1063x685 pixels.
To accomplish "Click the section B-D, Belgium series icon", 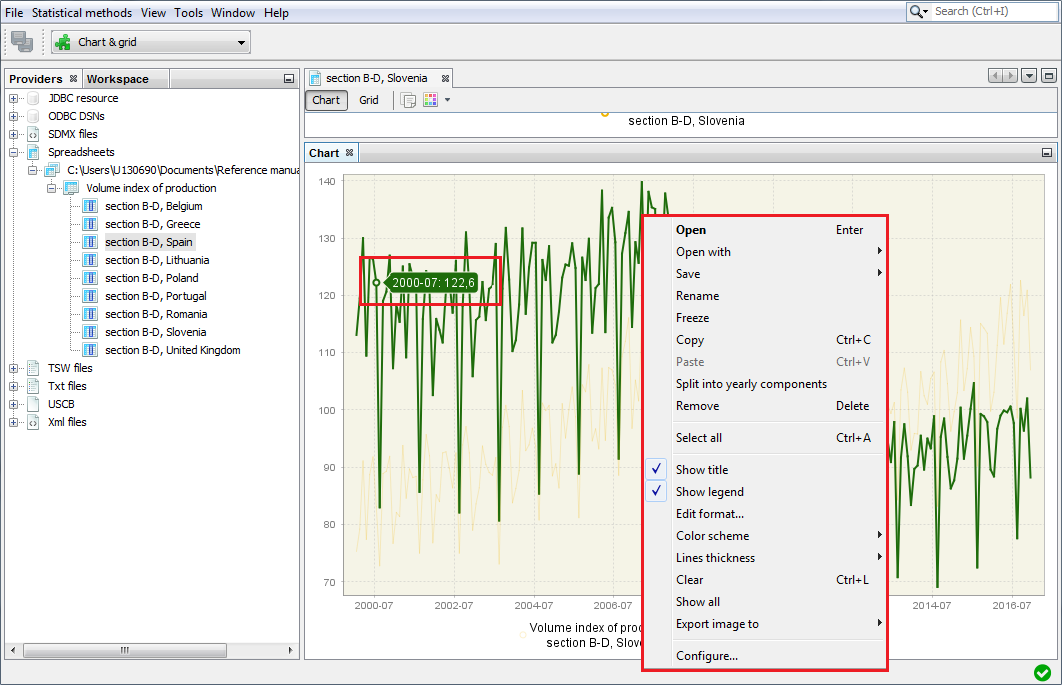I will point(90,206).
